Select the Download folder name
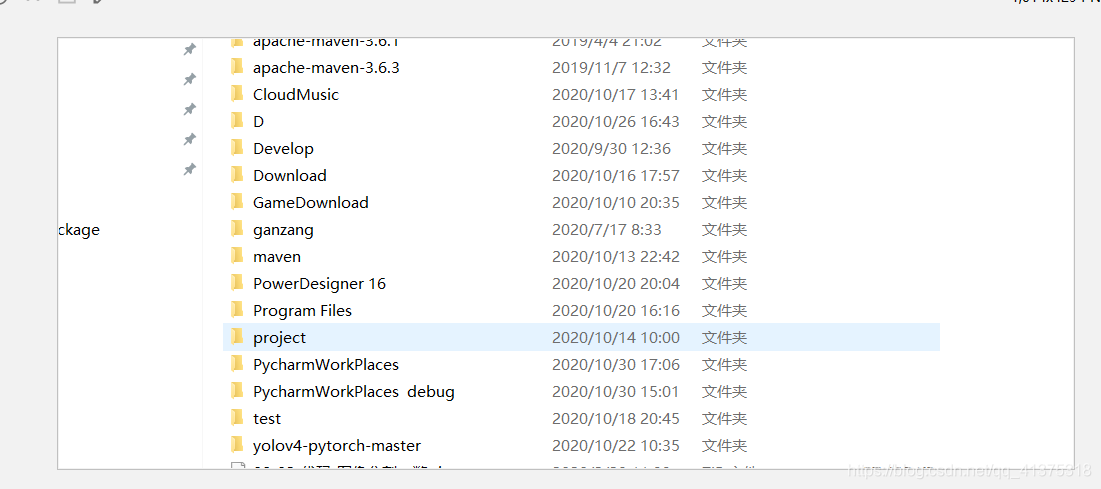Viewport: 1101px width, 489px height. click(x=289, y=176)
